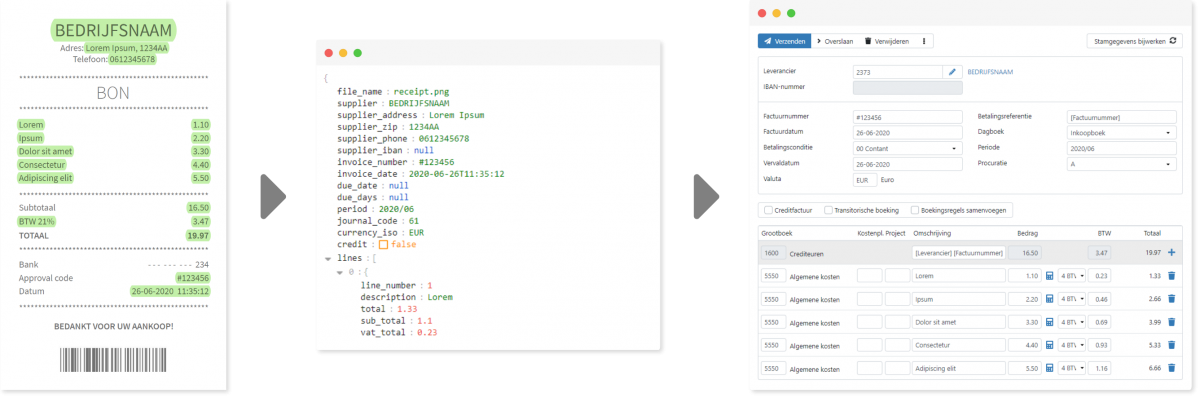Viewport: 1200px width, 398px height.
Task: Toggle the credit false checkbox in JSON
Action: 382,244
